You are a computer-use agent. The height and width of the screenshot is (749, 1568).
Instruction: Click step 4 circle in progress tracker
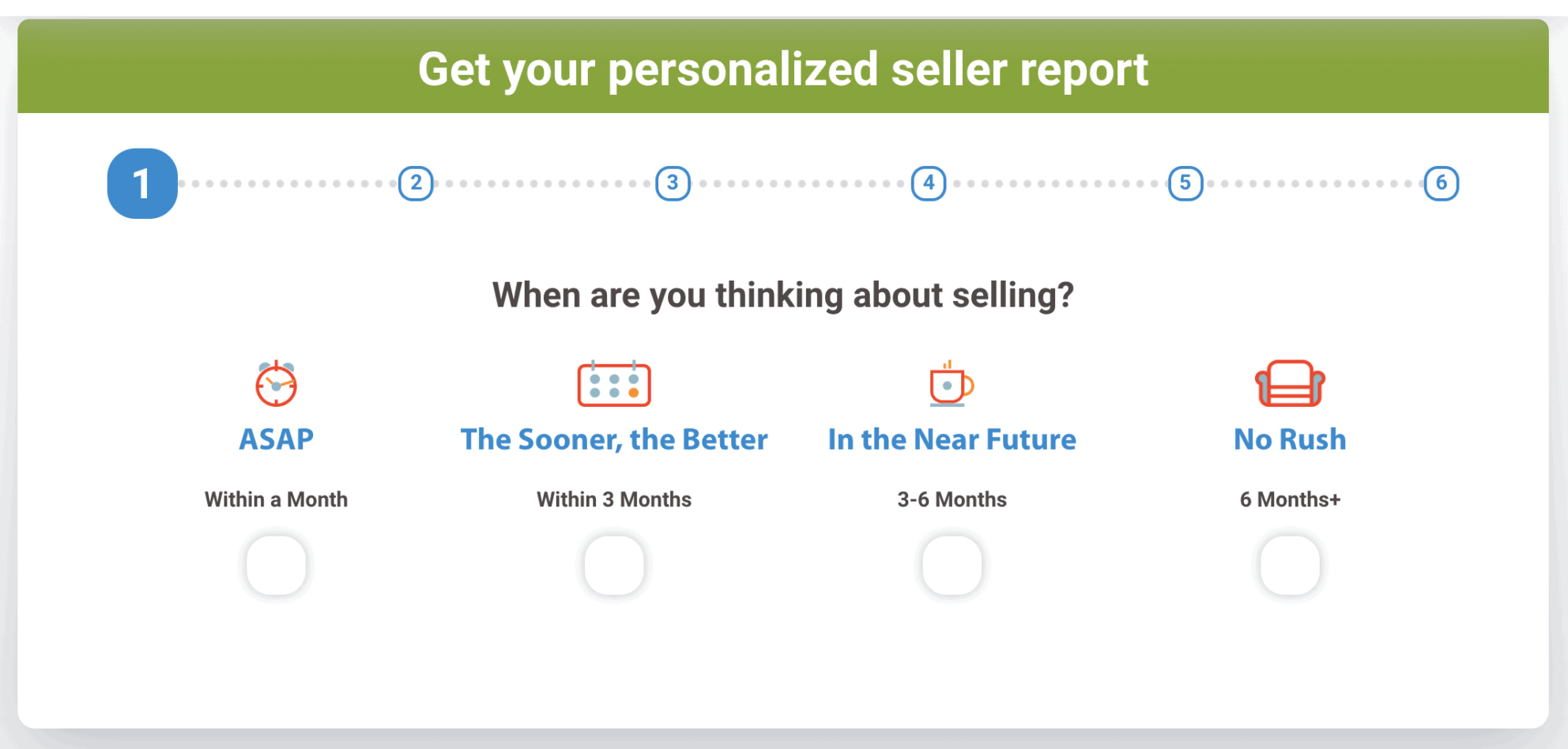tap(929, 183)
